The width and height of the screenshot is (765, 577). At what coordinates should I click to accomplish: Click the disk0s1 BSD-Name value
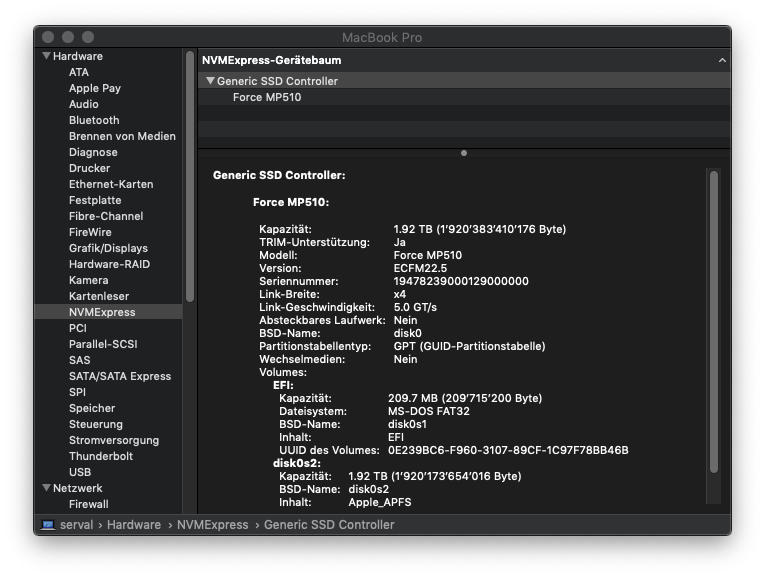[407, 424]
